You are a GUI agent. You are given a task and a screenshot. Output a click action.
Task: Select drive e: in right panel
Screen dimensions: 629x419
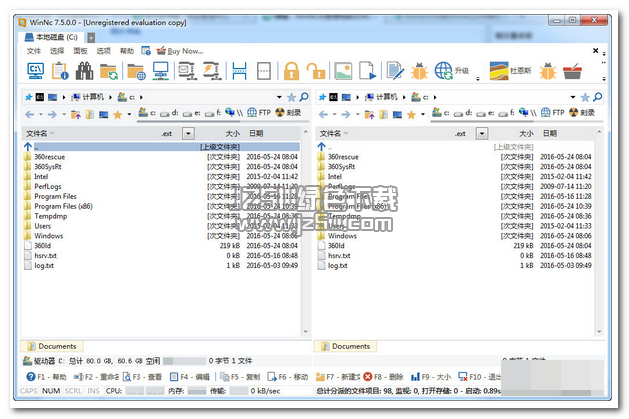pyautogui.click(x=485, y=113)
